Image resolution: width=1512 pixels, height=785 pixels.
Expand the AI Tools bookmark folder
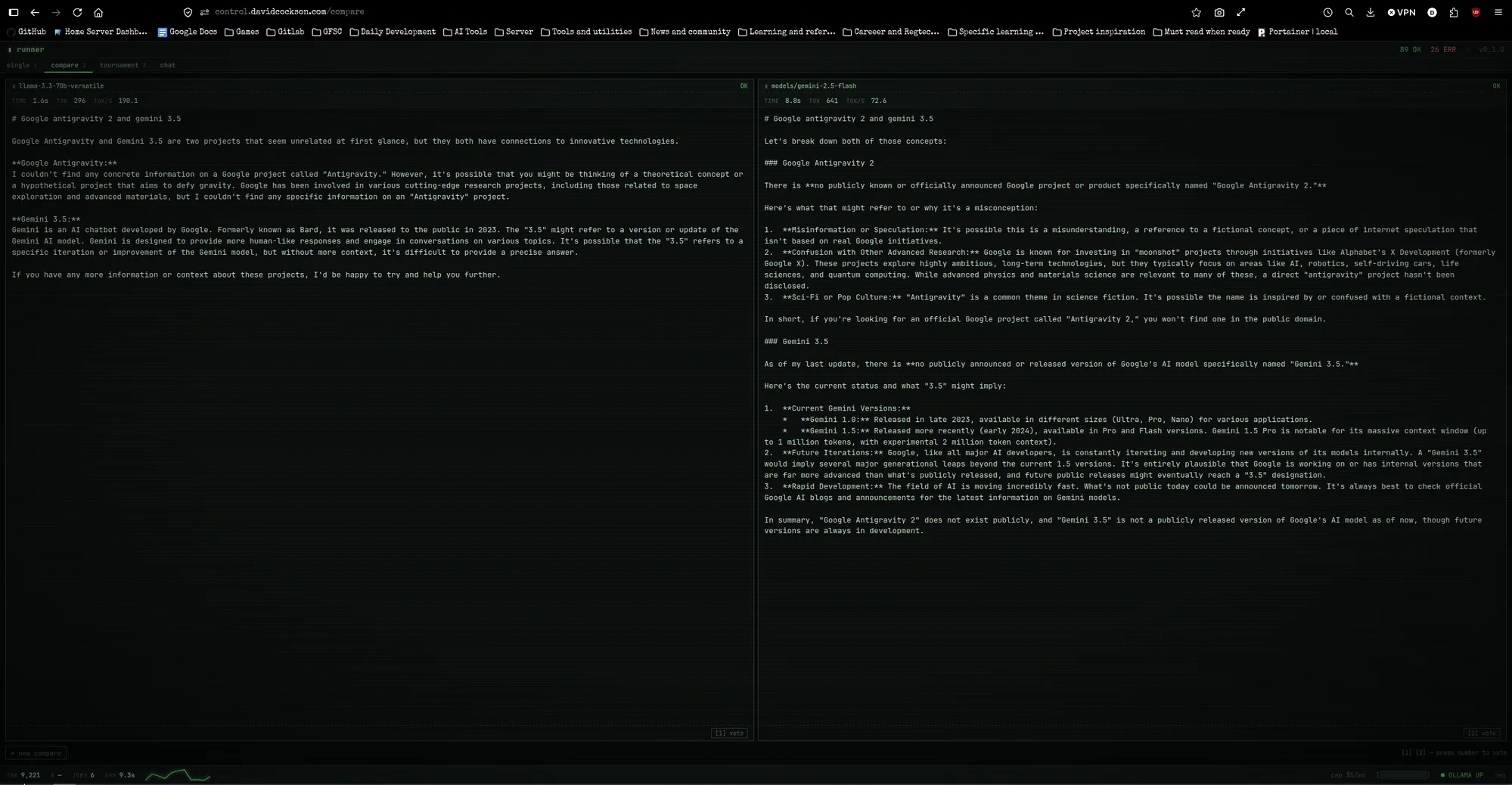tap(465, 32)
